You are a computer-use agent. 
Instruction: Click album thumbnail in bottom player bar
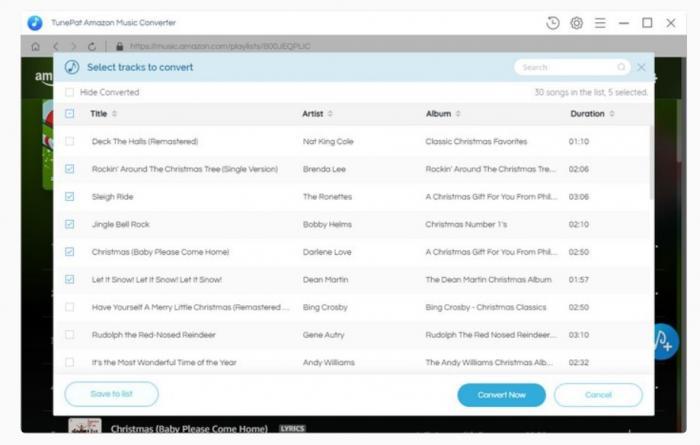(85, 425)
